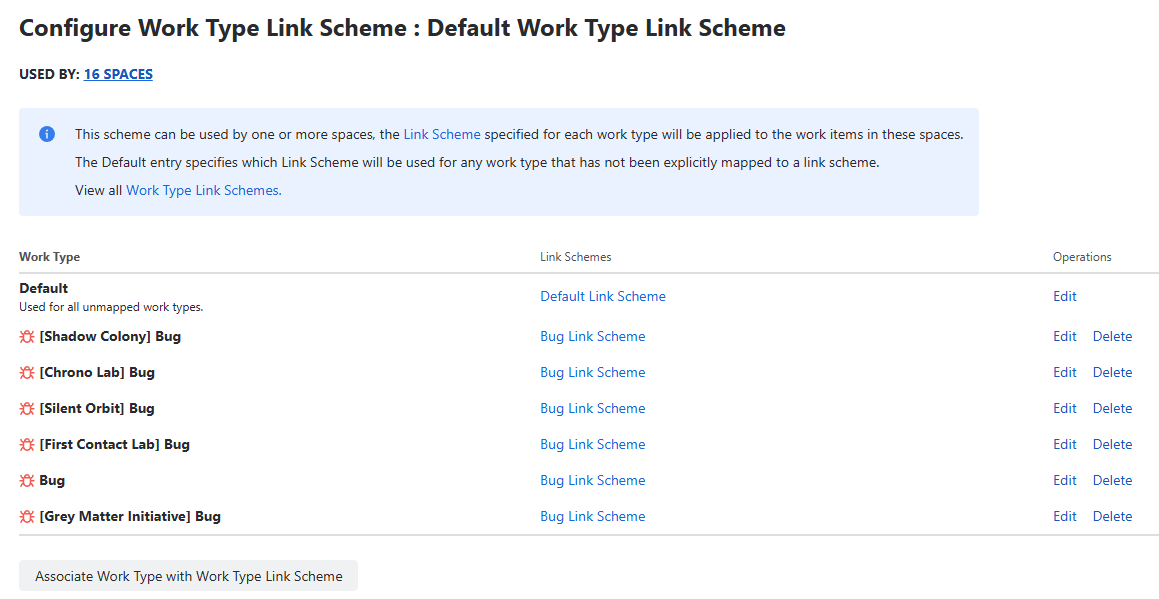Screen dimensions: 1159x599
Task: Click bug icon beside [Silent Orbit] Bug
Action: coord(27,408)
